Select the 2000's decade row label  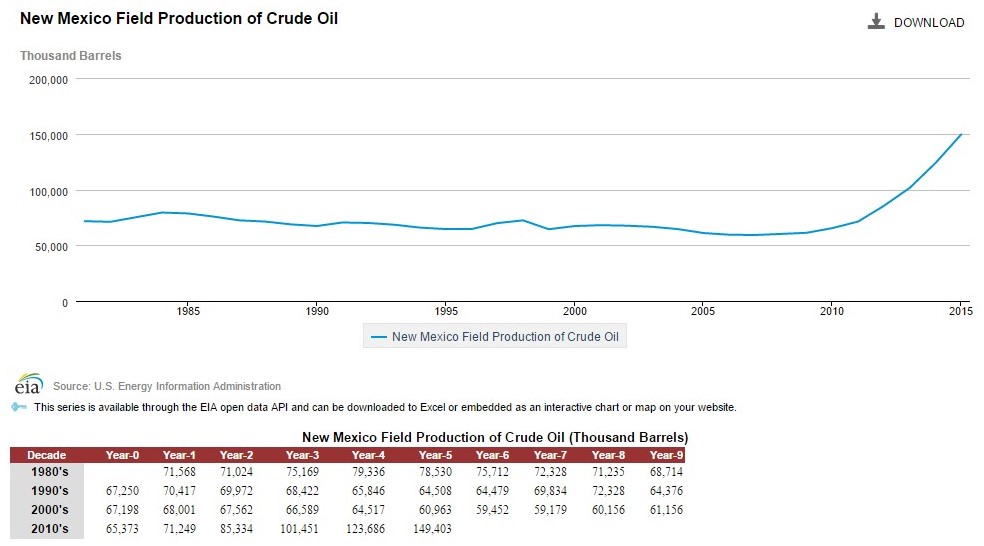[47, 509]
